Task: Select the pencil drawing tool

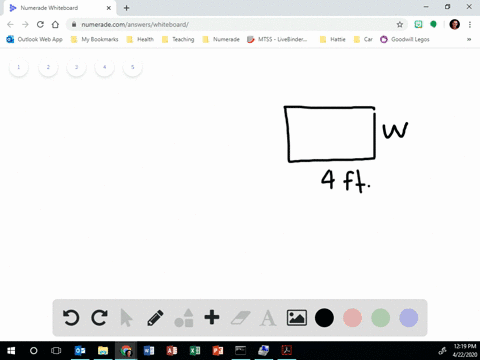Action: (155, 318)
